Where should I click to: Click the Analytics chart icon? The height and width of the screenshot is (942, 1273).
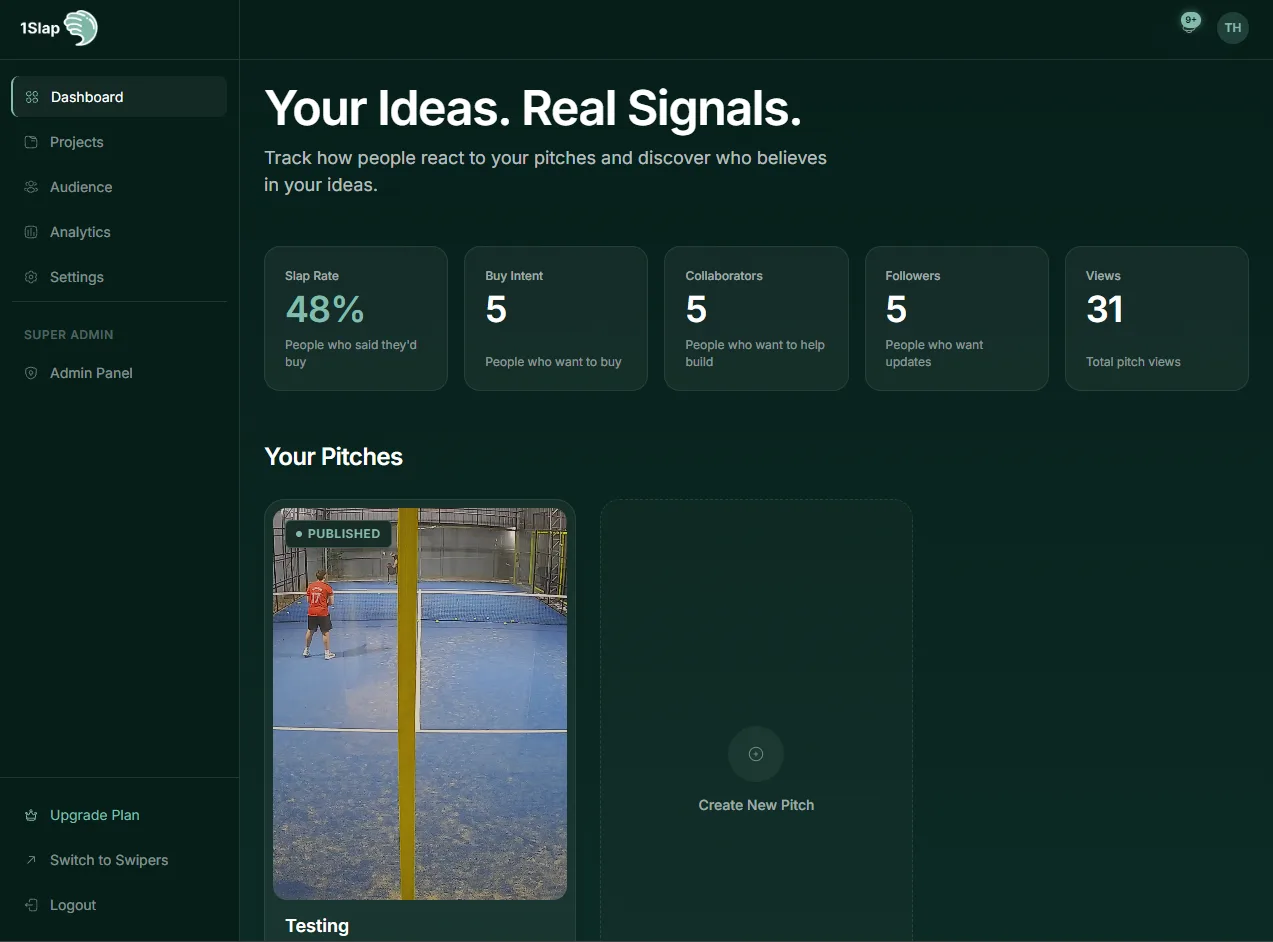pyautogui.click(x=31, y=232)
